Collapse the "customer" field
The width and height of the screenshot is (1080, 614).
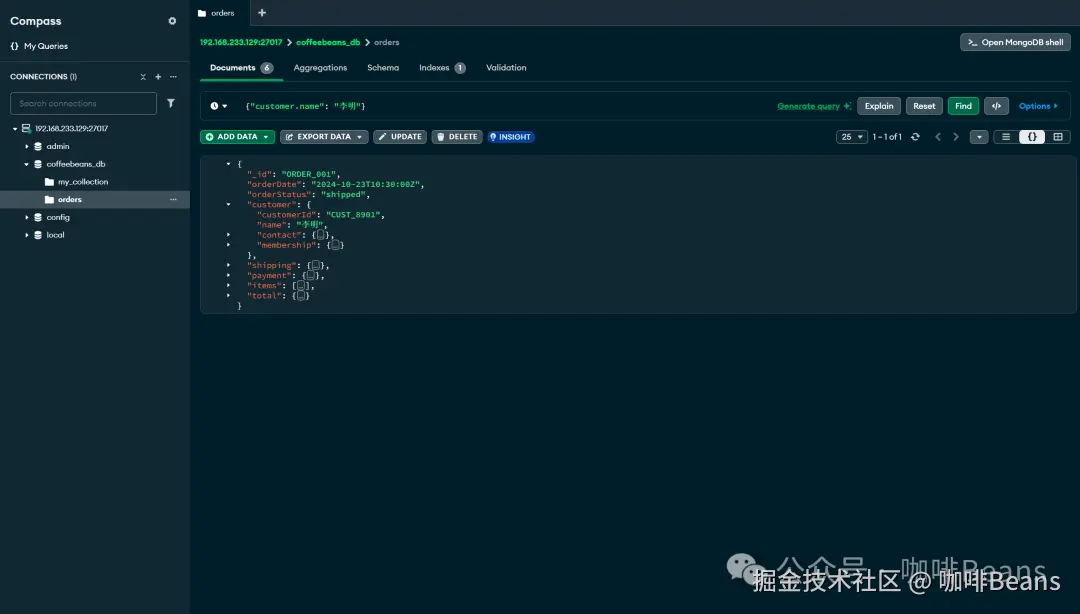(229, 205)
